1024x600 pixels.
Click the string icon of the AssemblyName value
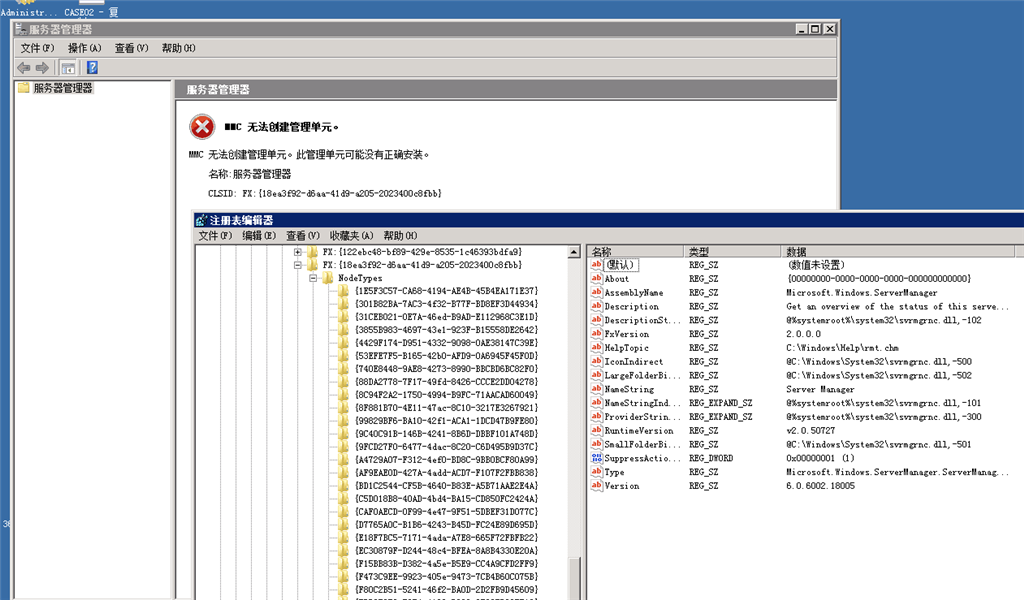point(596,292)
